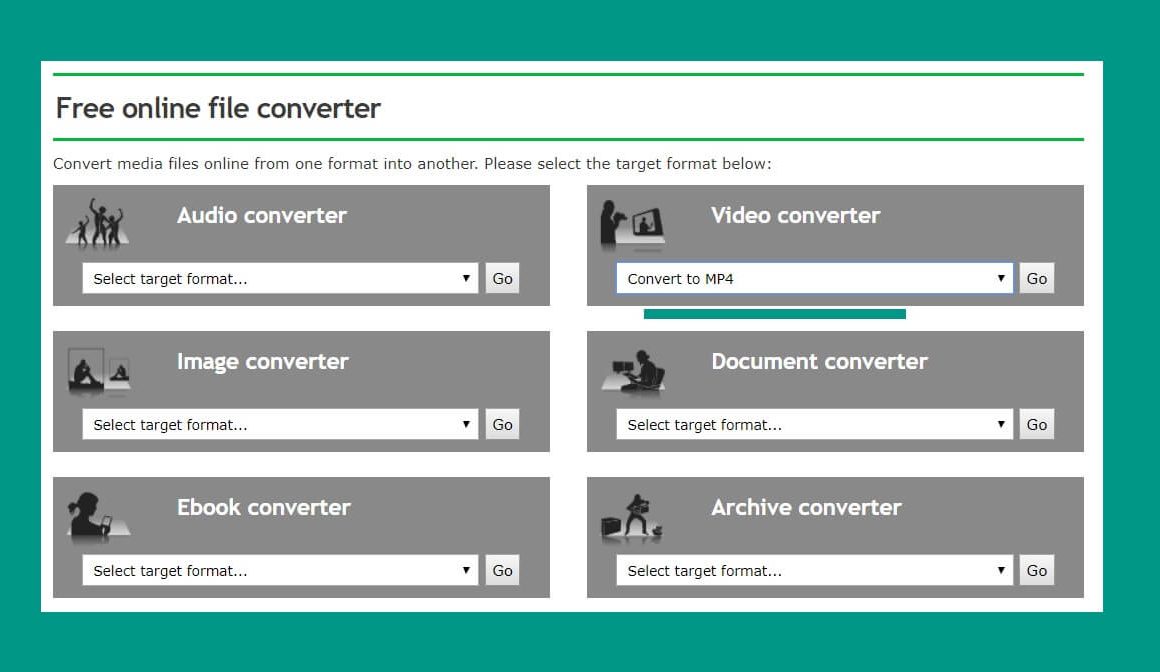1160x672 pixels.
Task: Click the Archive converter heading
Action: click(x=806, y=507)
